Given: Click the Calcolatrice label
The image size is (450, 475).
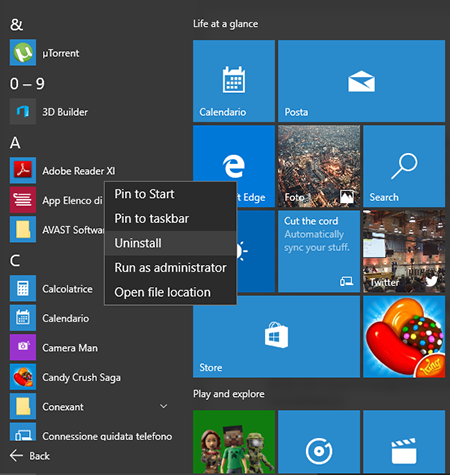Looking at the screenshot, I should coord(67,289).
